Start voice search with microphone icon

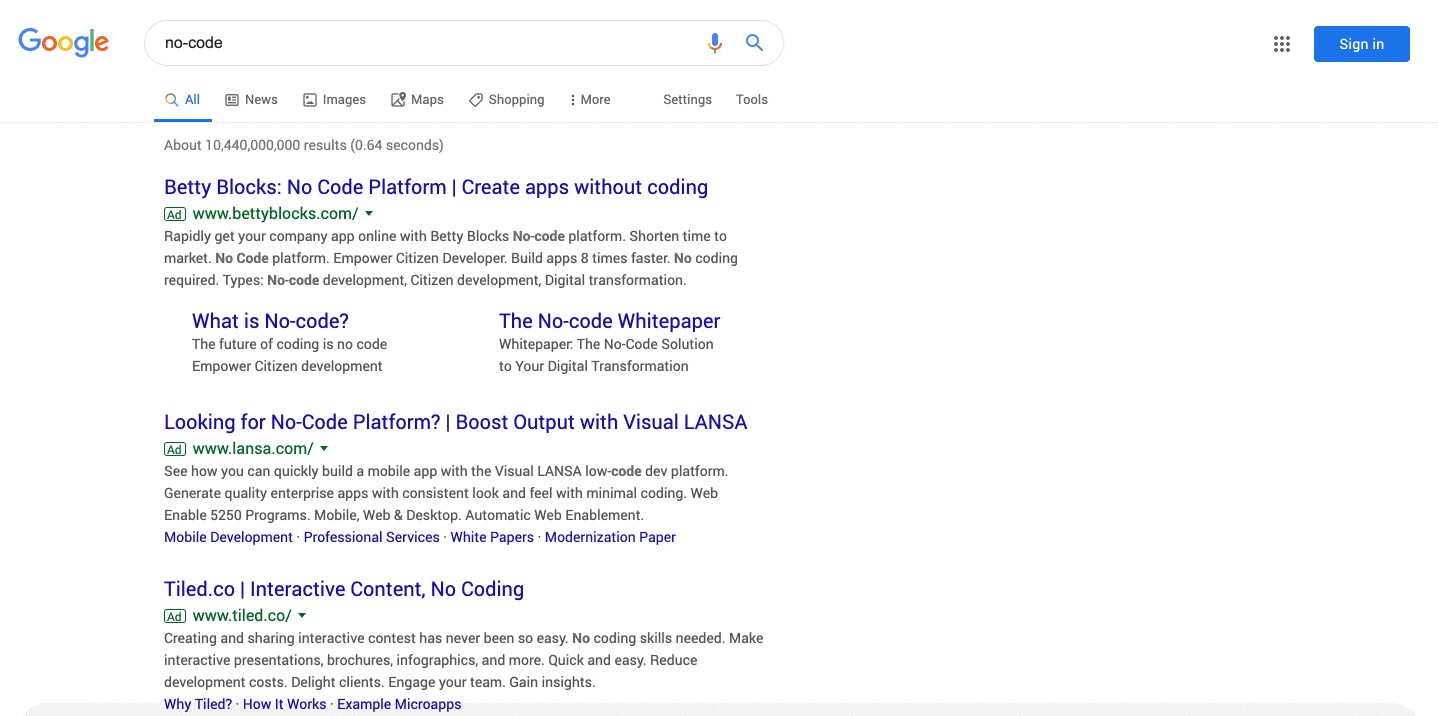click(714, 43)
